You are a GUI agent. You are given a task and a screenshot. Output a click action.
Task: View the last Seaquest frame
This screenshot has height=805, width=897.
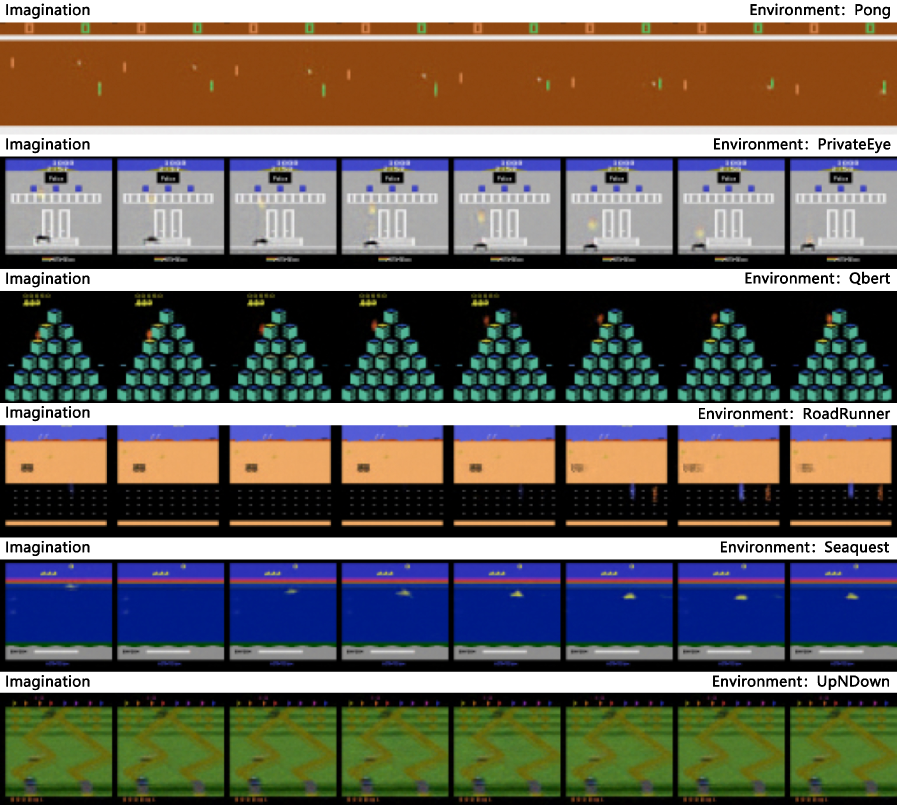[x=842, y=615]
